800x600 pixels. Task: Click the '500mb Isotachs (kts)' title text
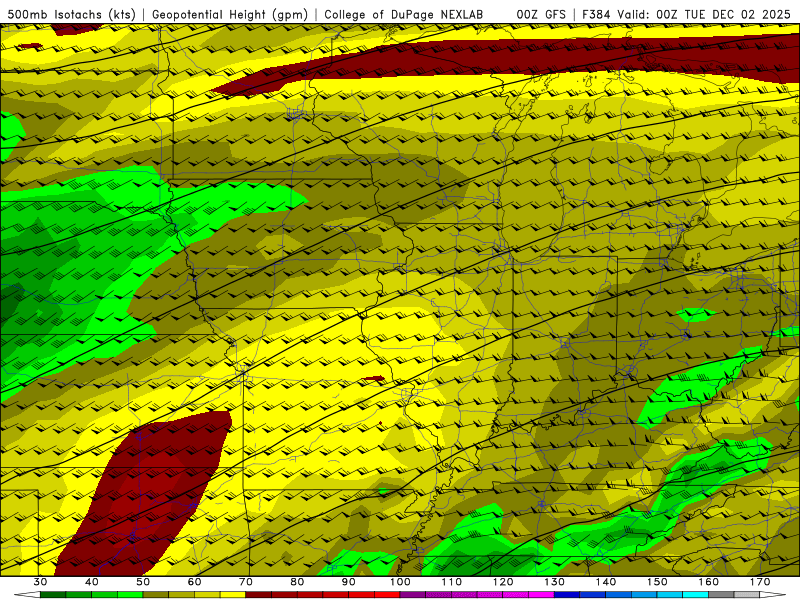point(71,14)
